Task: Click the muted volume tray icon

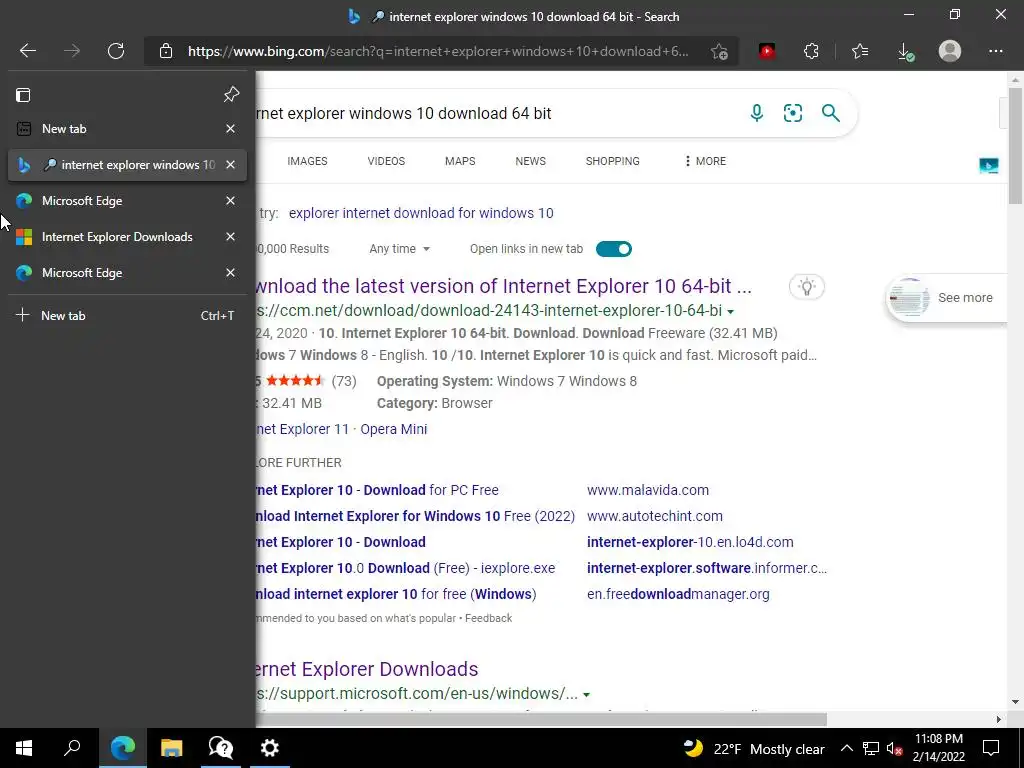Action: pyautogui.click(x=895, y=749)
